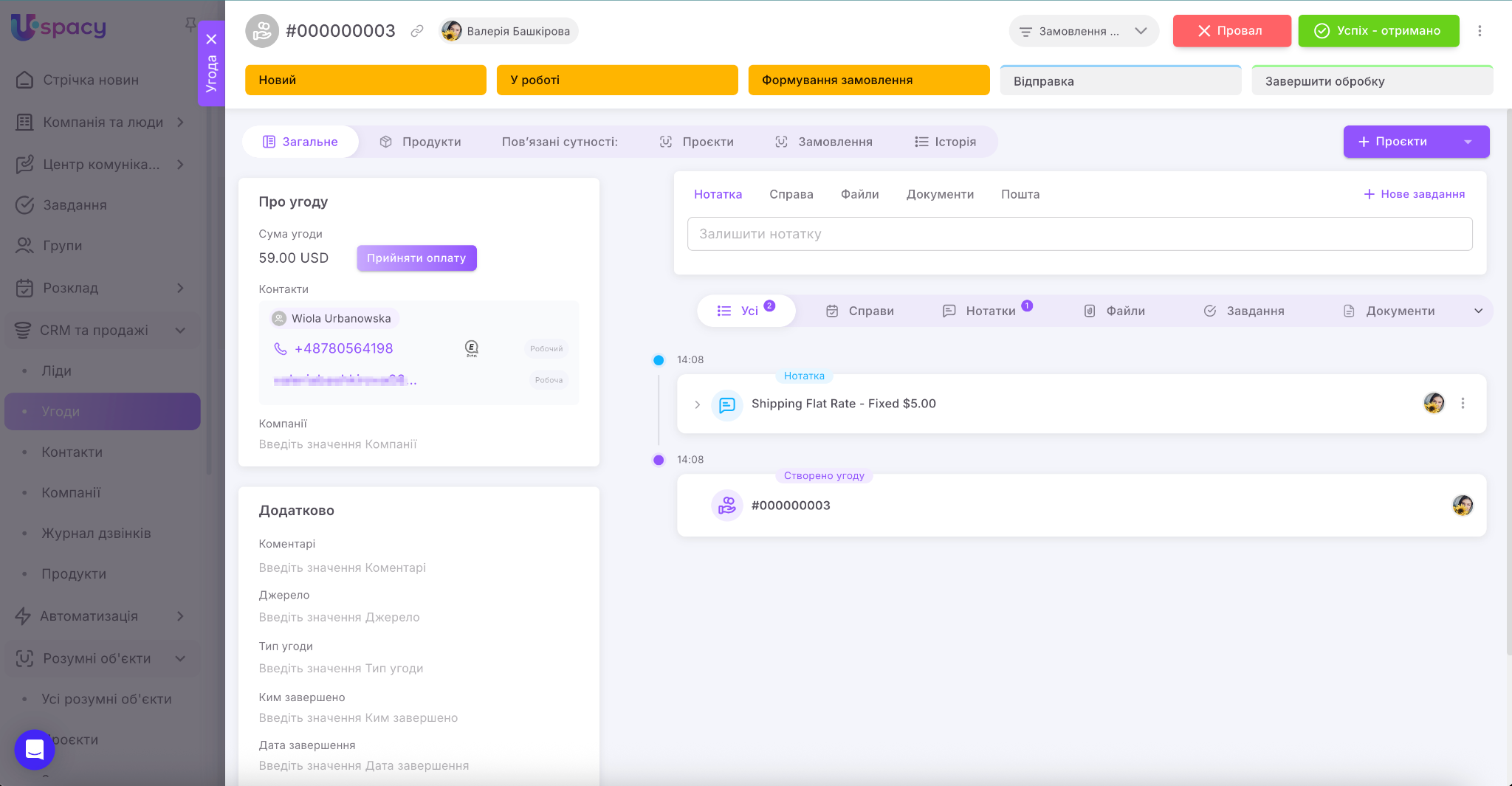Click the Залишити нотатку input field

point(1079,234)
